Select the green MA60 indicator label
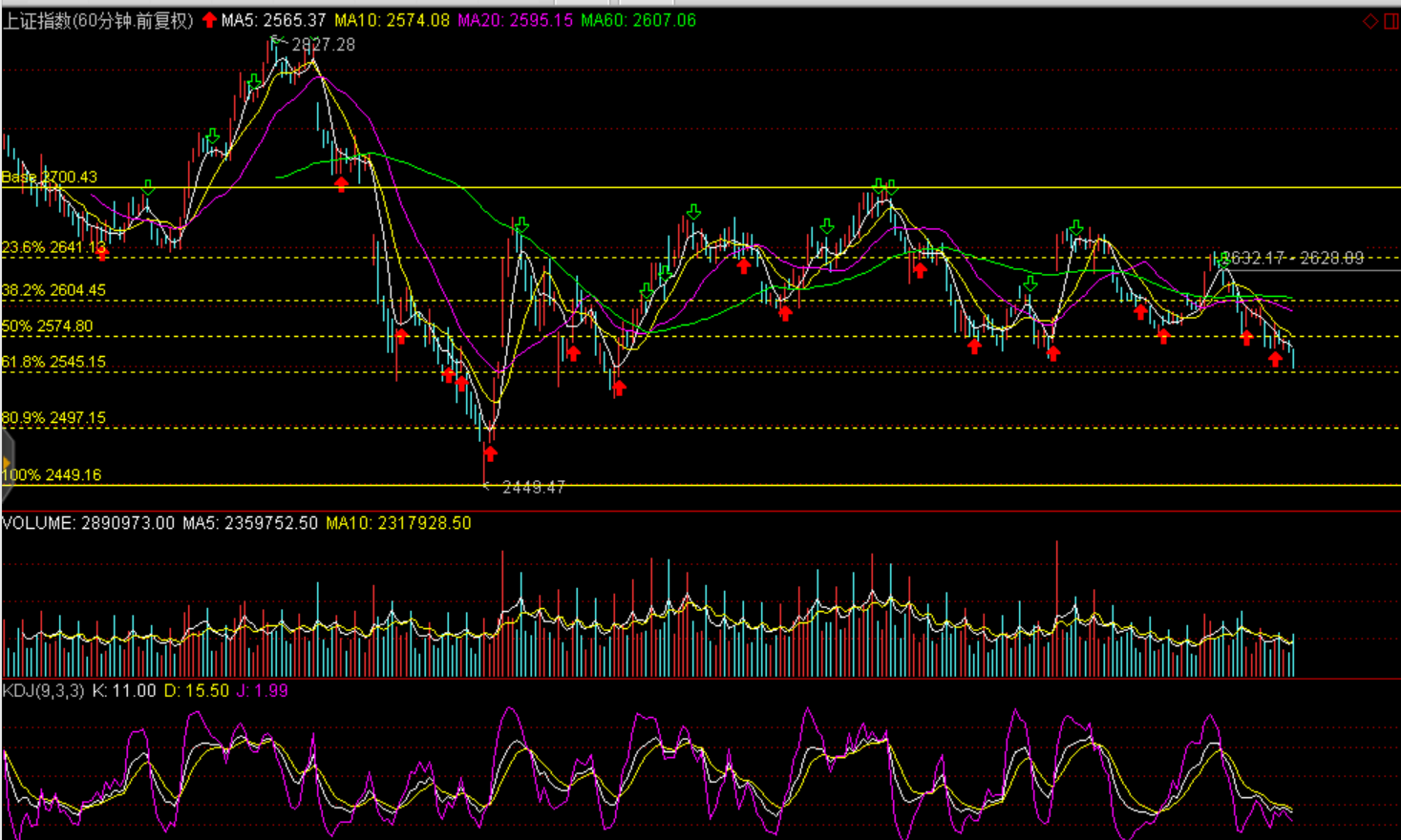This screenshot has height=840, width=1401. [x=638, y=20]
